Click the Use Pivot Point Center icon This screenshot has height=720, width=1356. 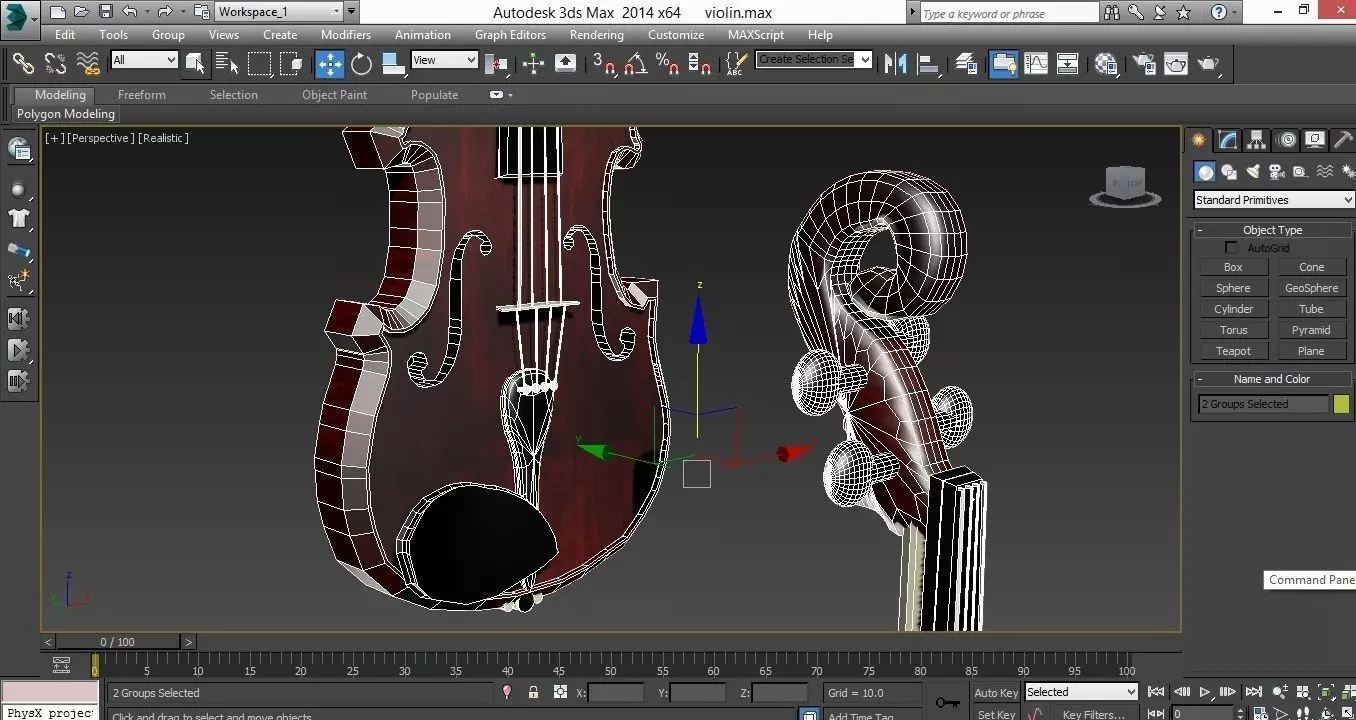[497, 64]
